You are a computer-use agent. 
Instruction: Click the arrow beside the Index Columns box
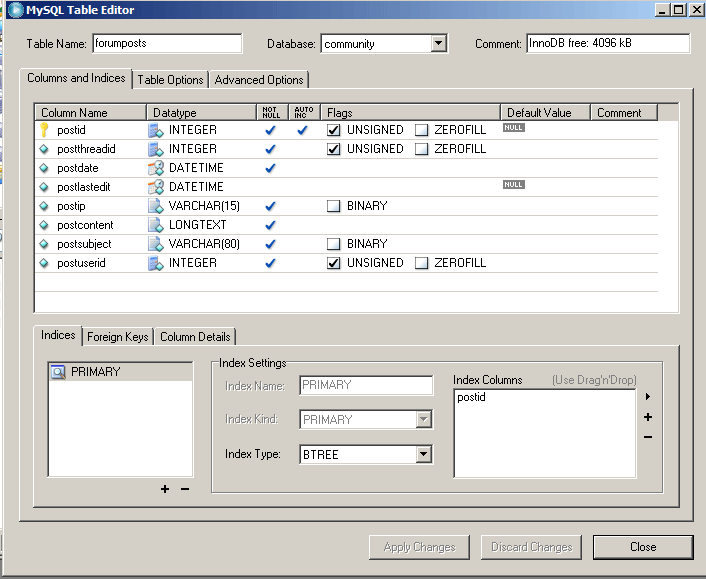tap(648, 397)
